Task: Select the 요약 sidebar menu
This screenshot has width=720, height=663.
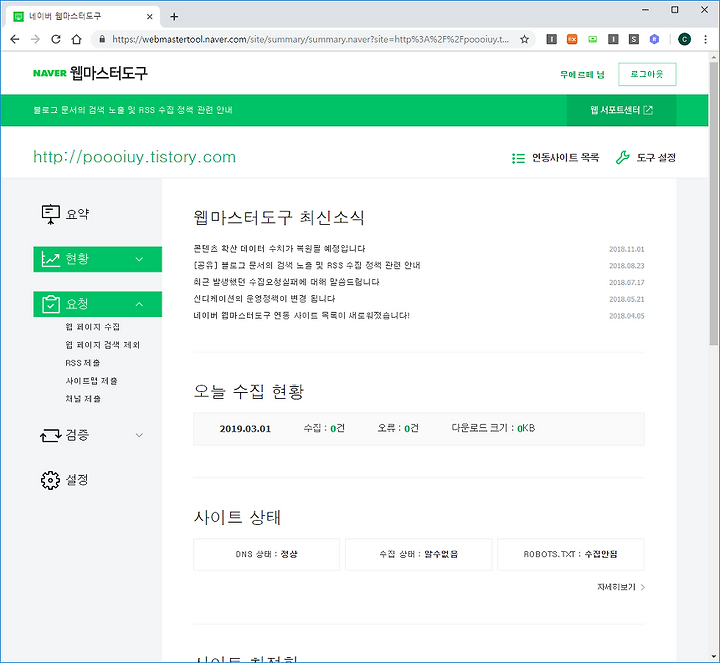Action: (77, 214)
